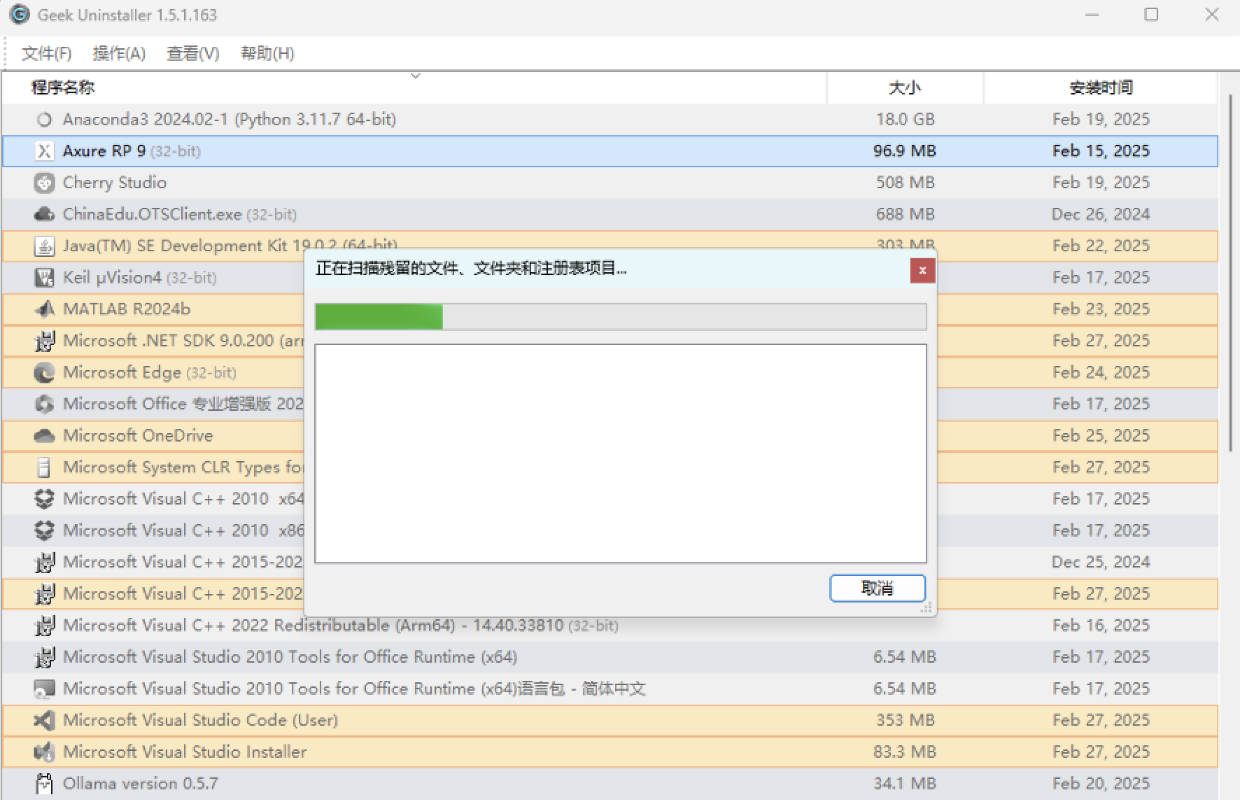Image resolution: width=1240 pixels, height=800 pixels.
Task: Click the Feb 23, 2025 install date
Action: (1101, 309)
